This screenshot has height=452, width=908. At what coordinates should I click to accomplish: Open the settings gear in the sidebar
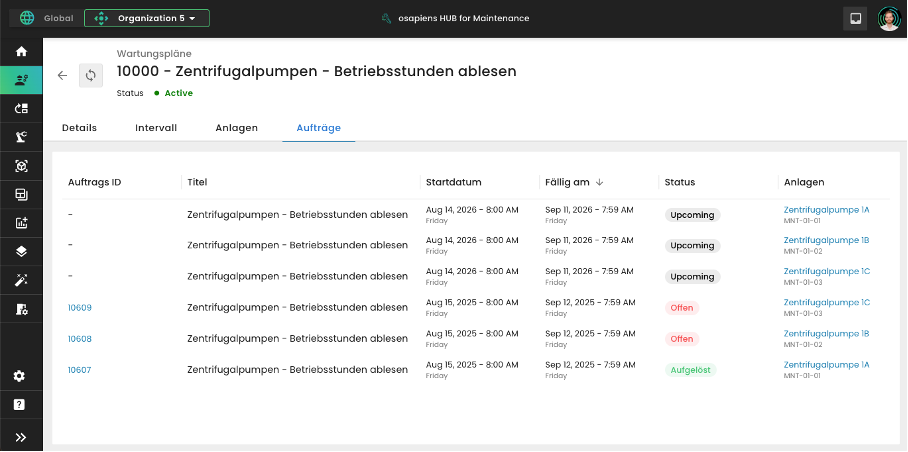click(x=21, y=376)
